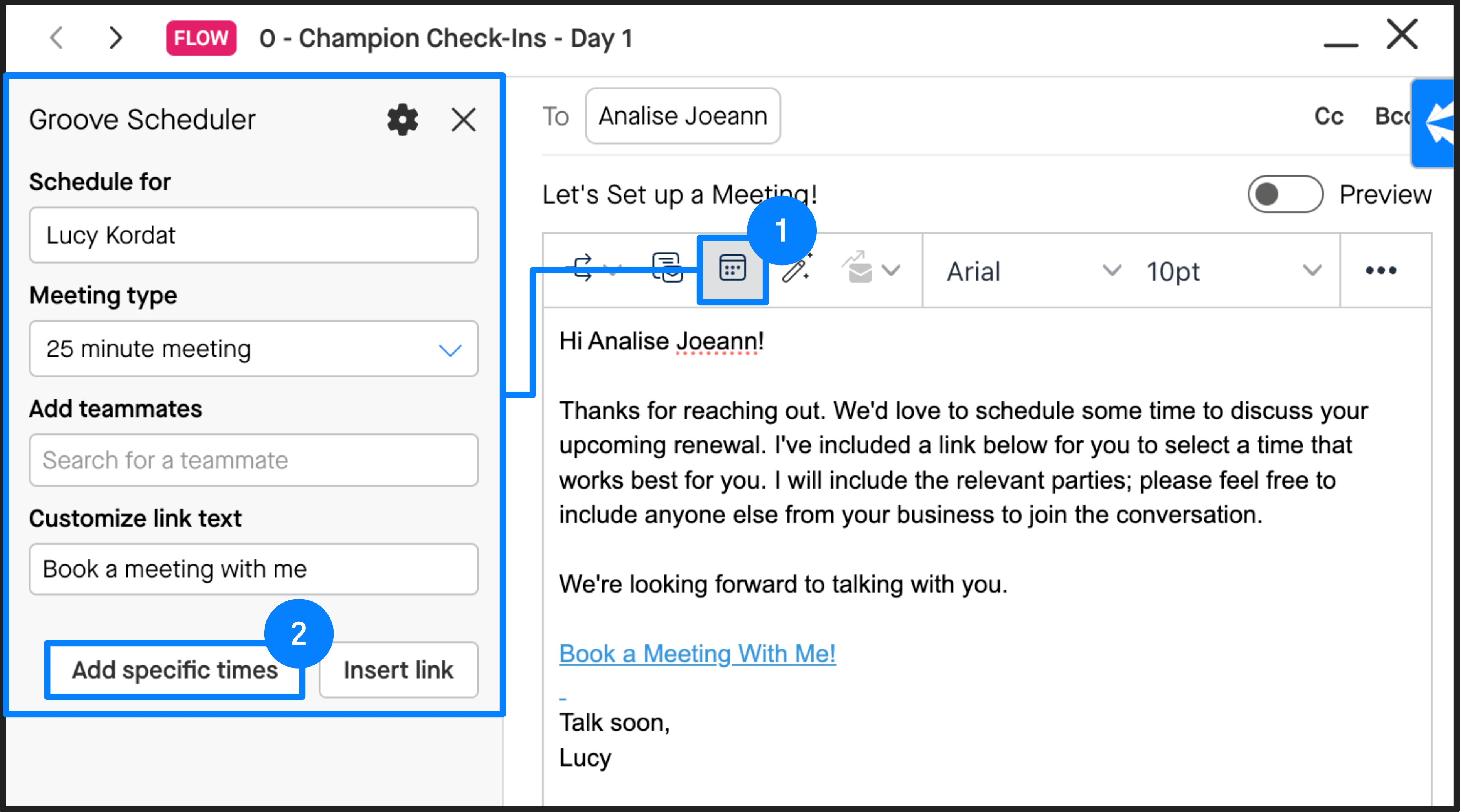
Task: Go to previous flow step arrow
Action: 56,39
